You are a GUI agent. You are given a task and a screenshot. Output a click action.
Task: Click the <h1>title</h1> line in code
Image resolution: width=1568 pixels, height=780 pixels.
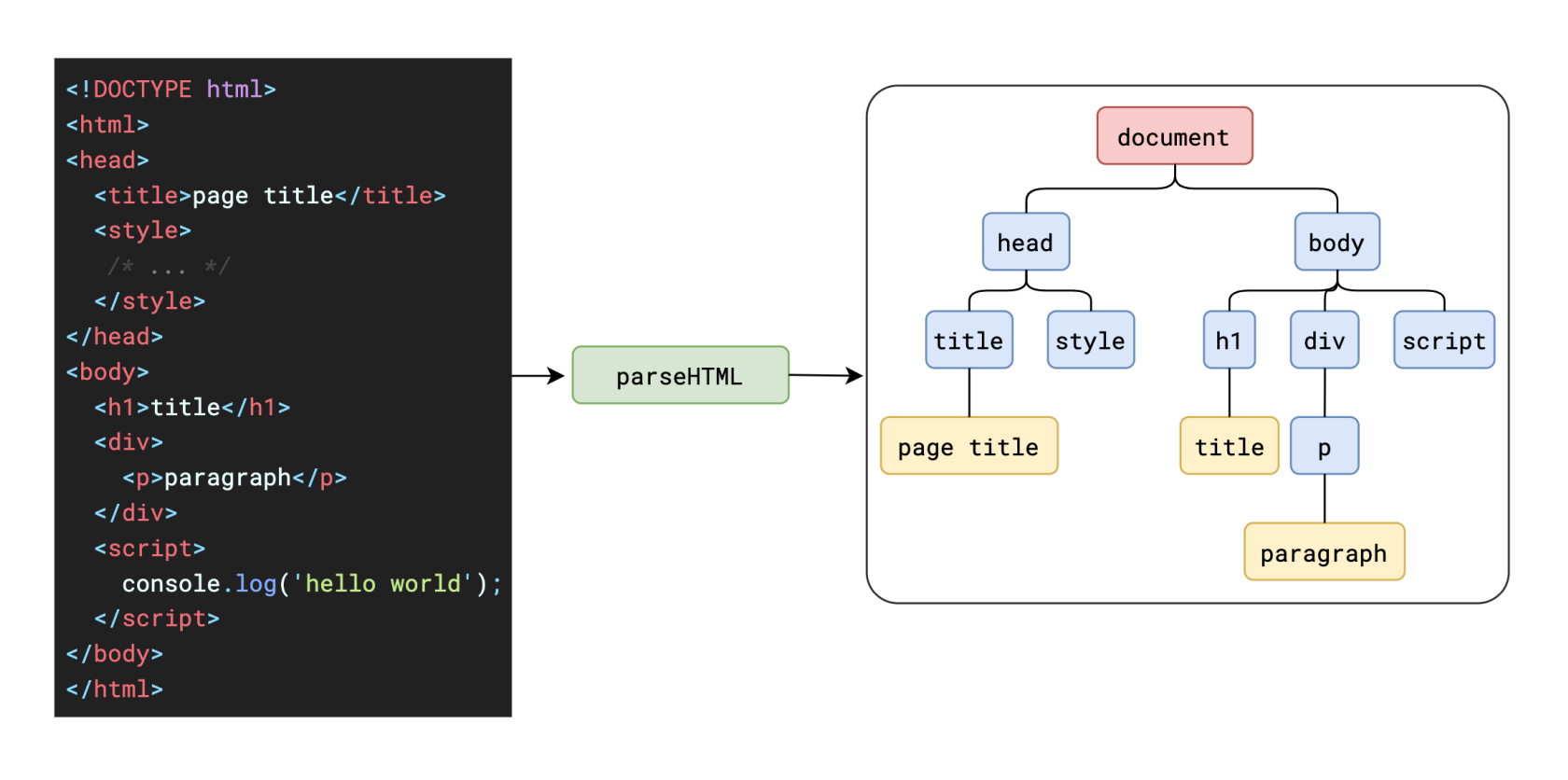(192, 408)
